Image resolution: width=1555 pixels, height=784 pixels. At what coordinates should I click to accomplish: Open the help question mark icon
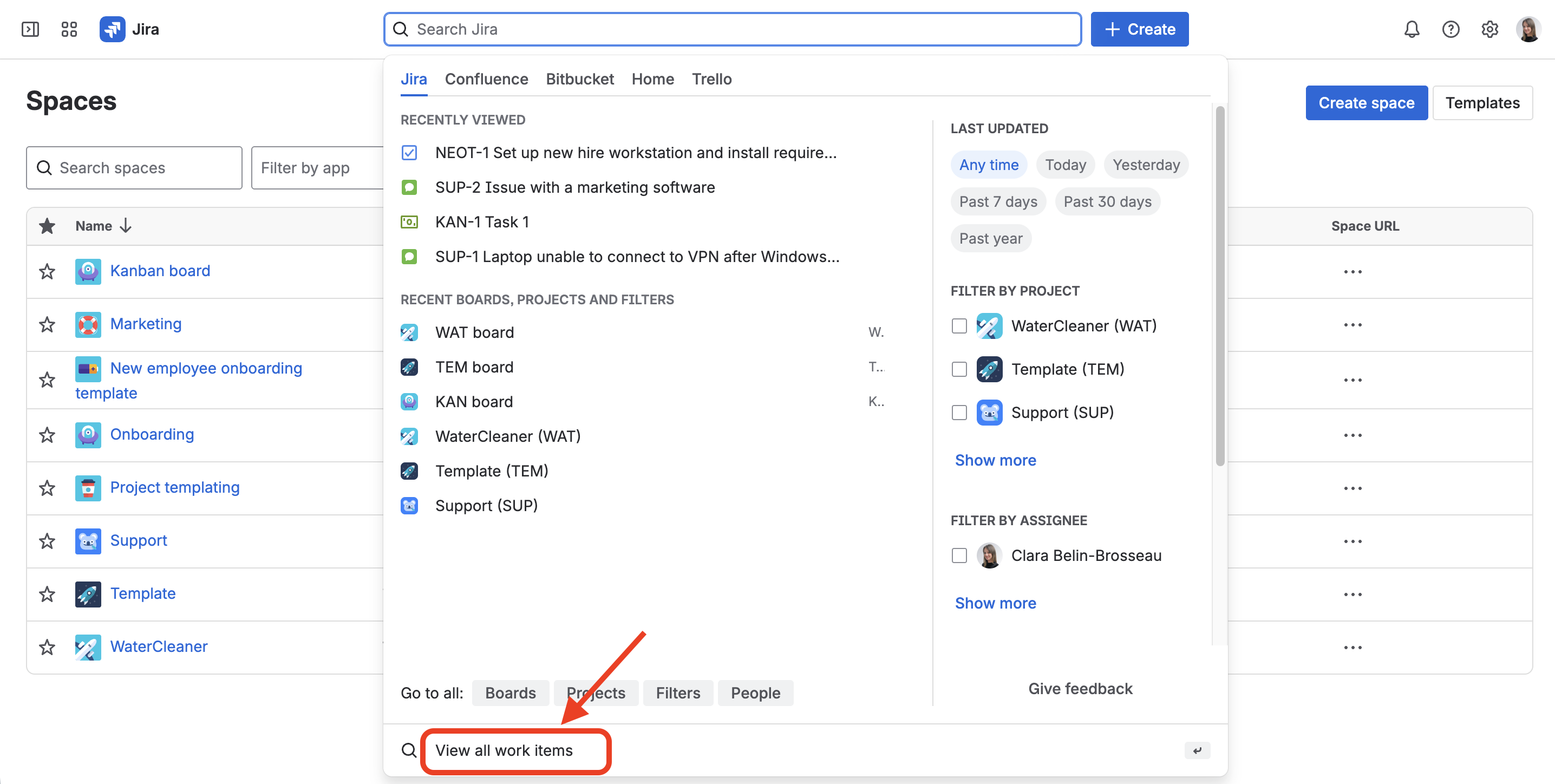[1451, 29]
